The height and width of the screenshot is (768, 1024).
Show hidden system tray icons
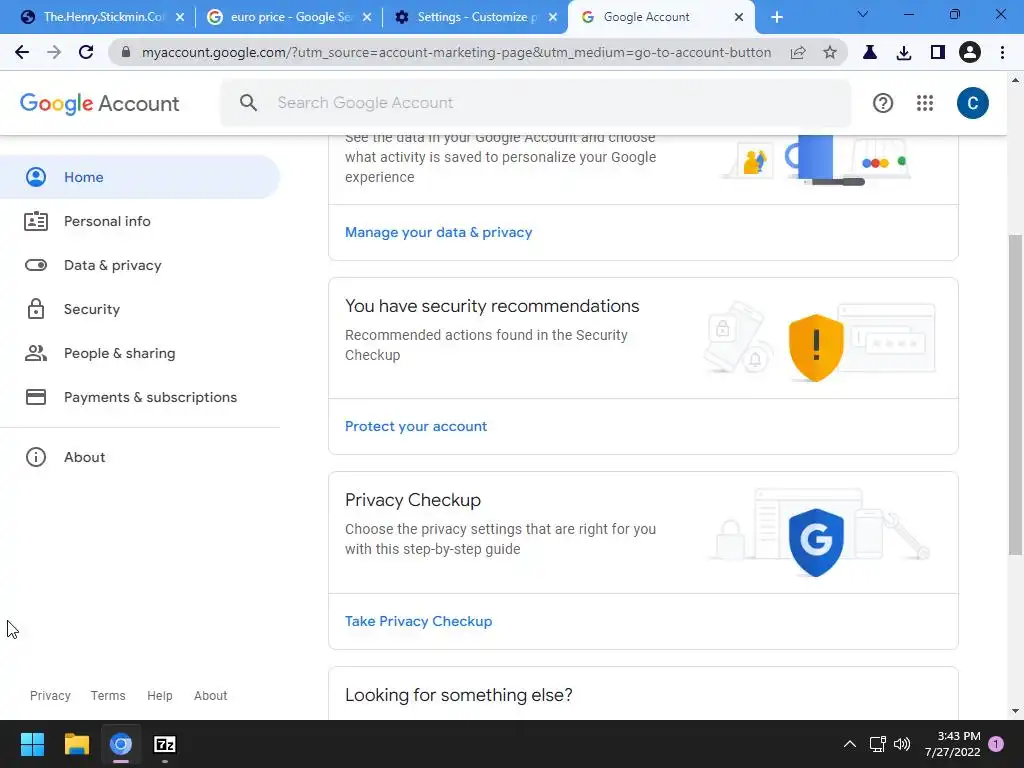pyautogui.click(x=850, y=744)
